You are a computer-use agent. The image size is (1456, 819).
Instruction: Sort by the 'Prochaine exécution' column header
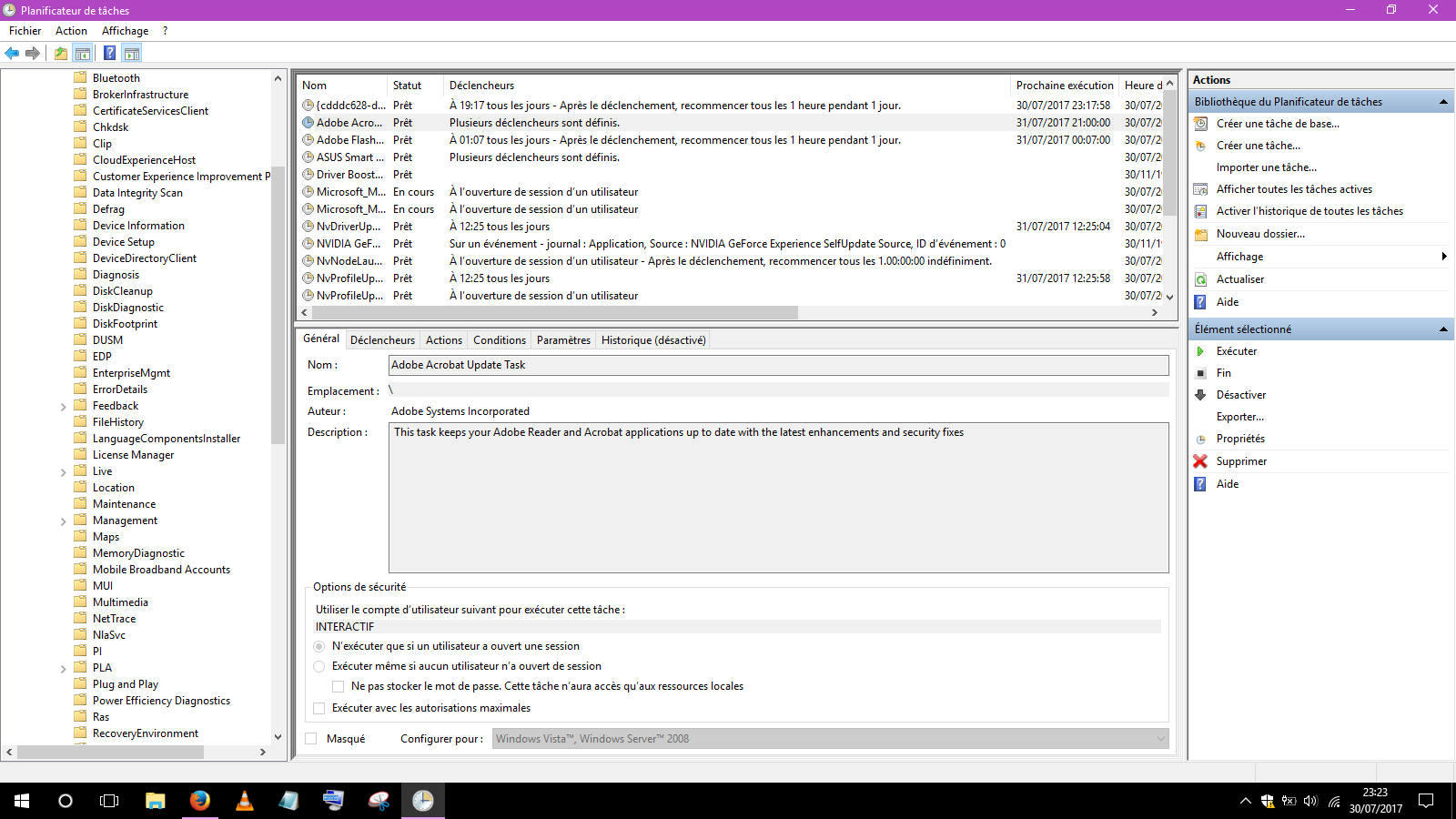coord(1065,86)
